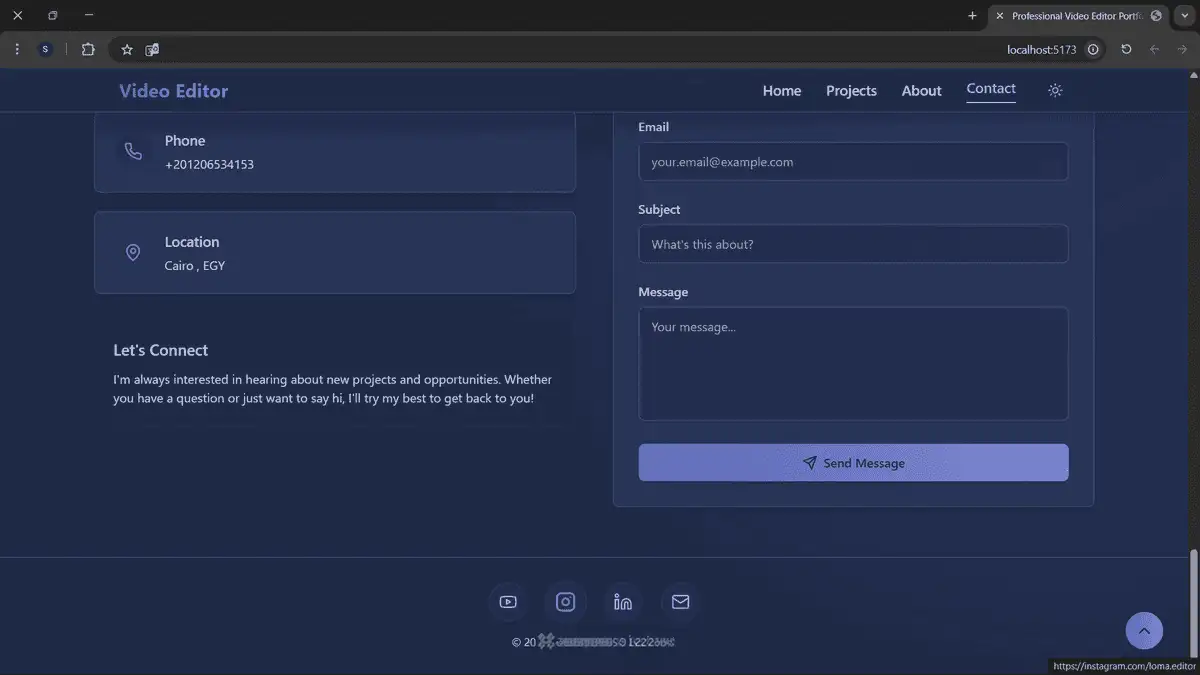Expand the browser tab list chevron

[1185, 16]
